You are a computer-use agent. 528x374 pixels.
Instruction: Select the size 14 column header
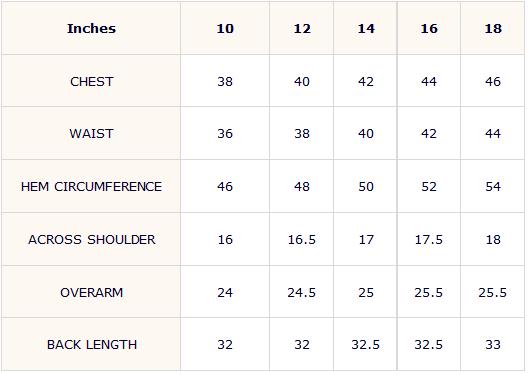pyautogui.click(x=366, y=29)
